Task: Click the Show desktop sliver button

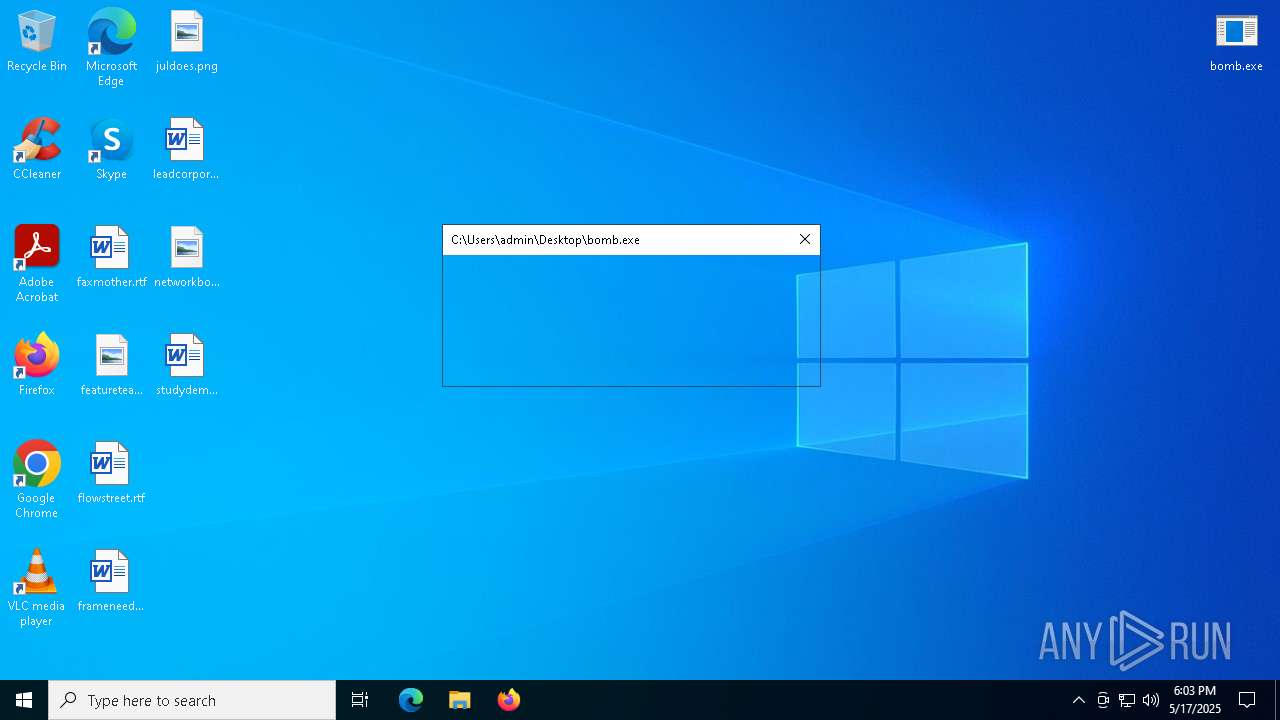Action: 1277,700
